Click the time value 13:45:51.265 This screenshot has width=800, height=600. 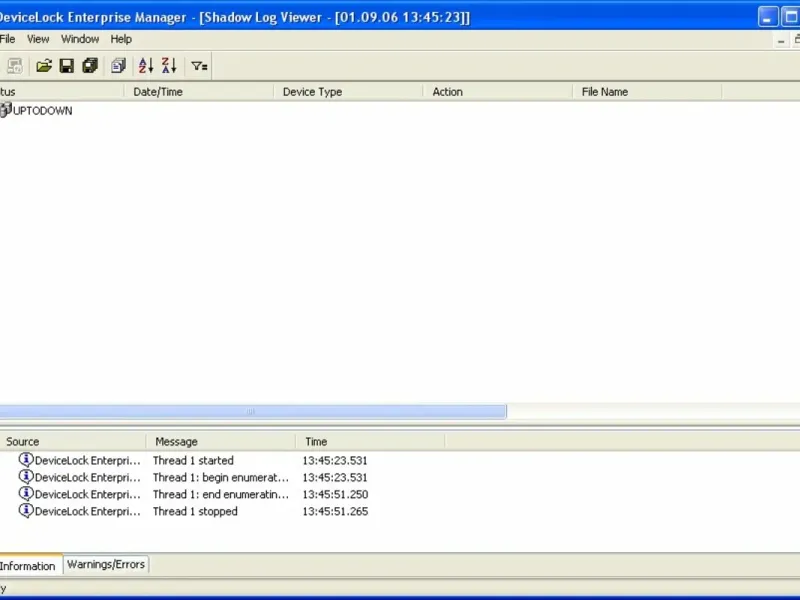pyautogui.click(x=335, y=511)
